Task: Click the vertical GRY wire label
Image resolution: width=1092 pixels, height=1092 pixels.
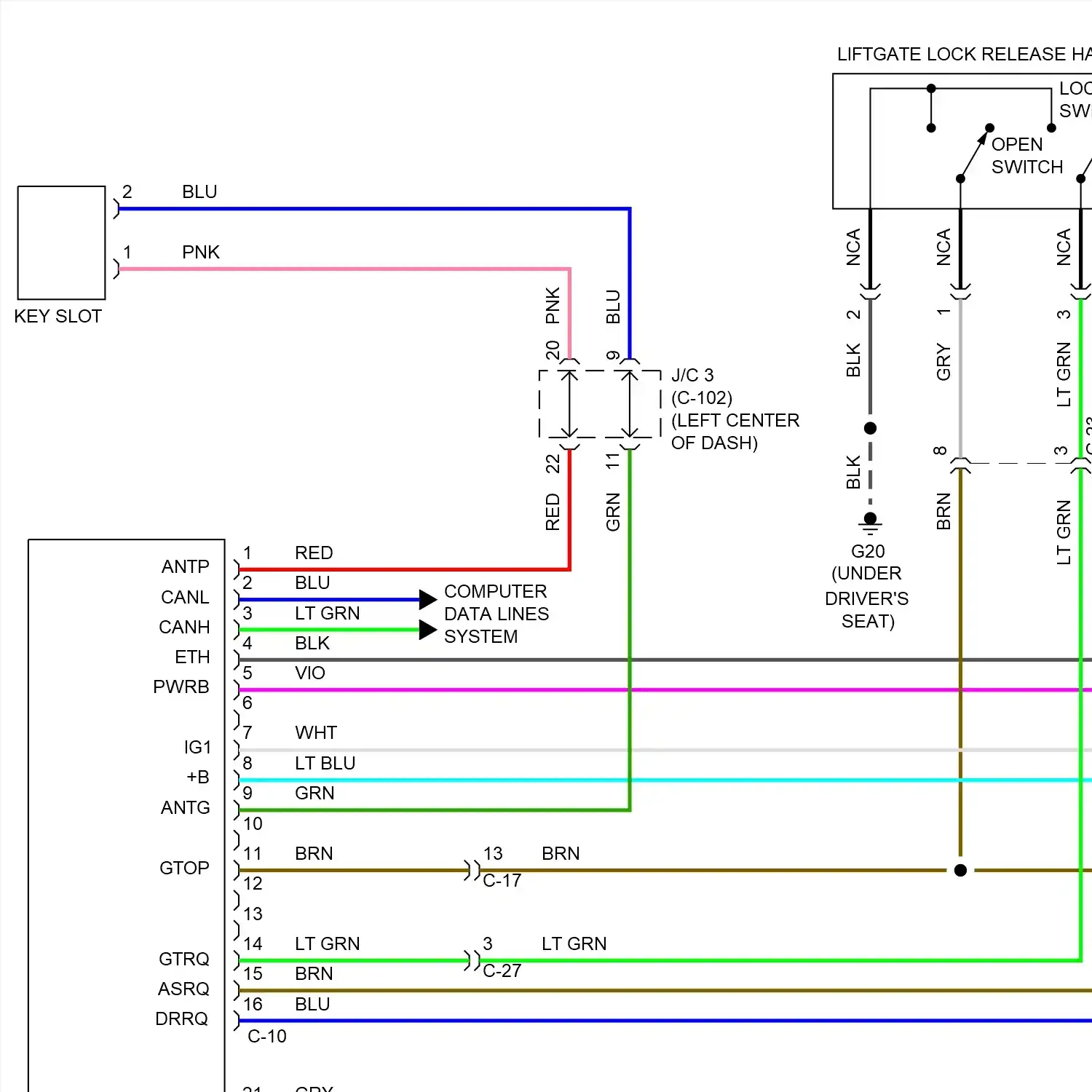Action: pyautogui.click(x=943, y=362)
